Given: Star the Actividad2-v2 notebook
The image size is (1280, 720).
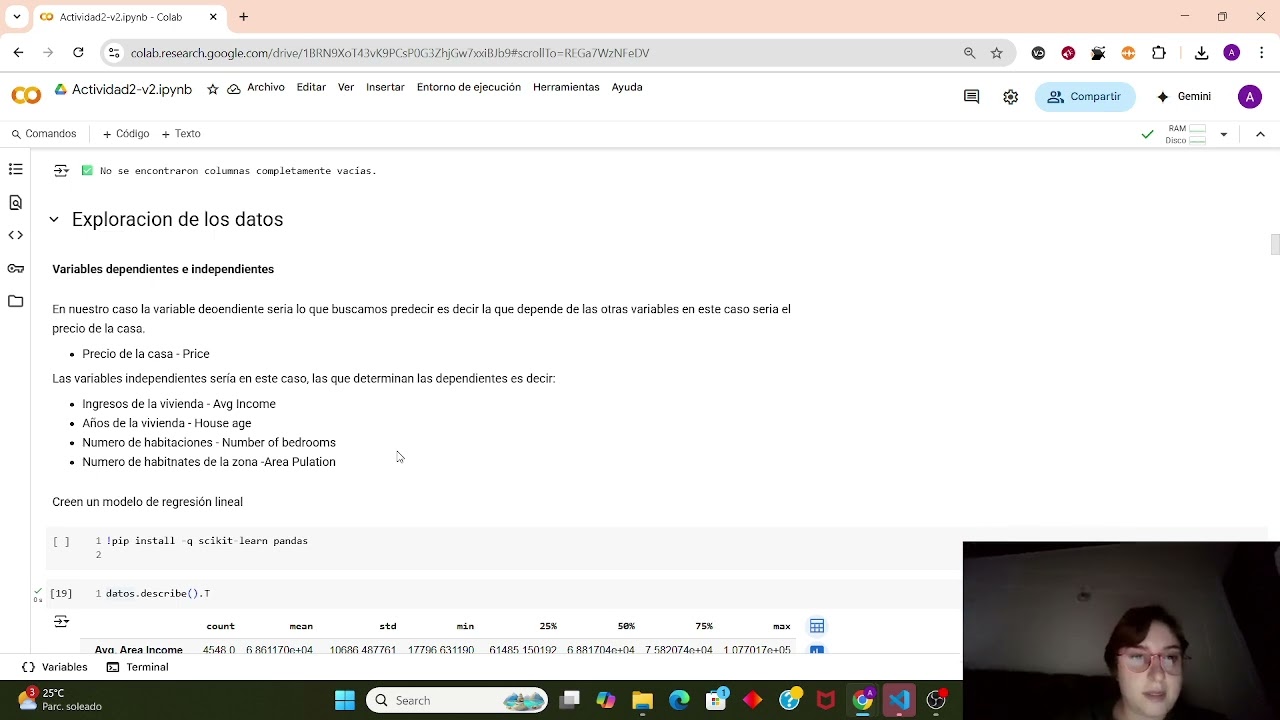Looking at the screenshot, I should pos(212,89).
